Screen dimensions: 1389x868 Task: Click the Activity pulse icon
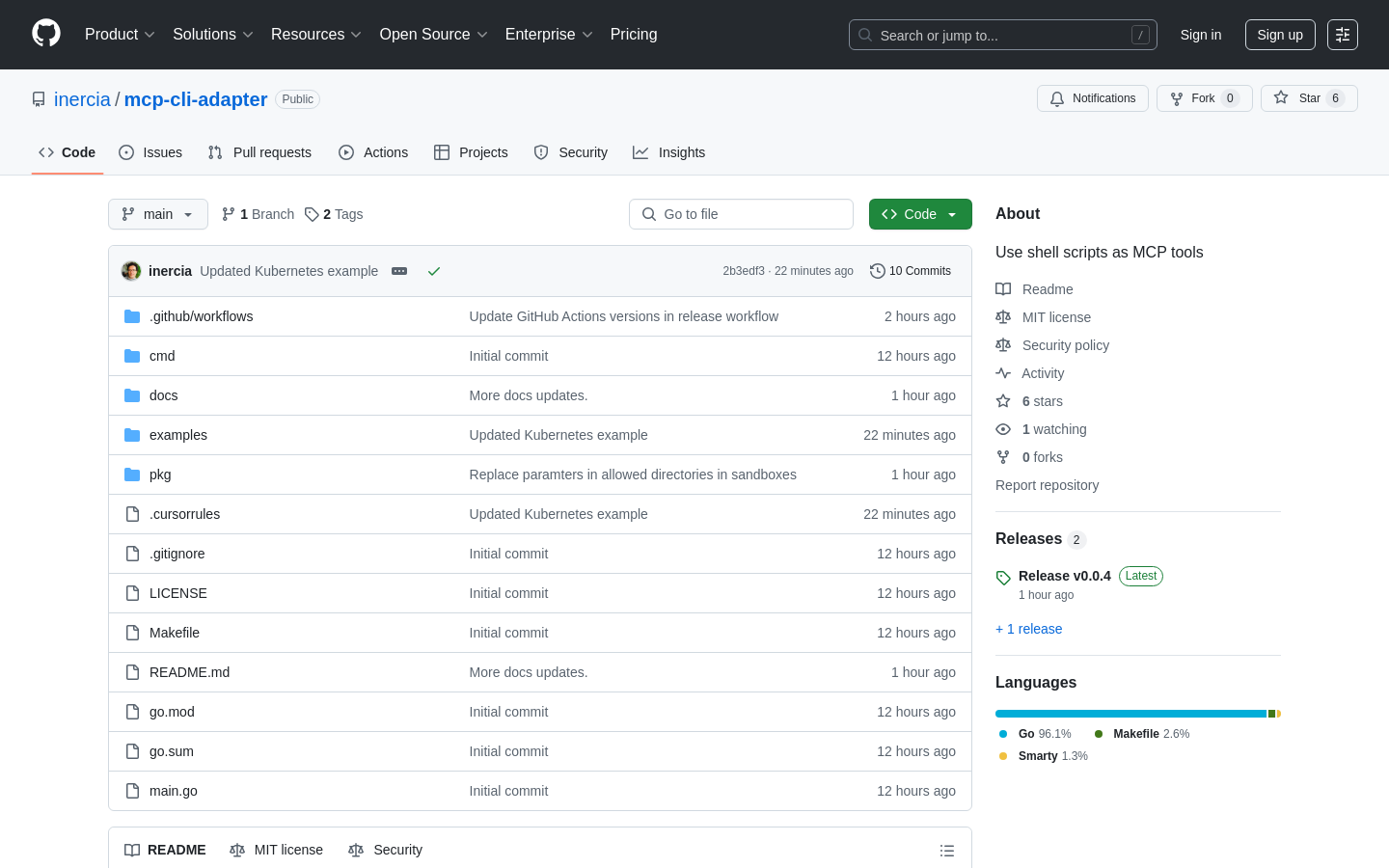click(1003, 373)
